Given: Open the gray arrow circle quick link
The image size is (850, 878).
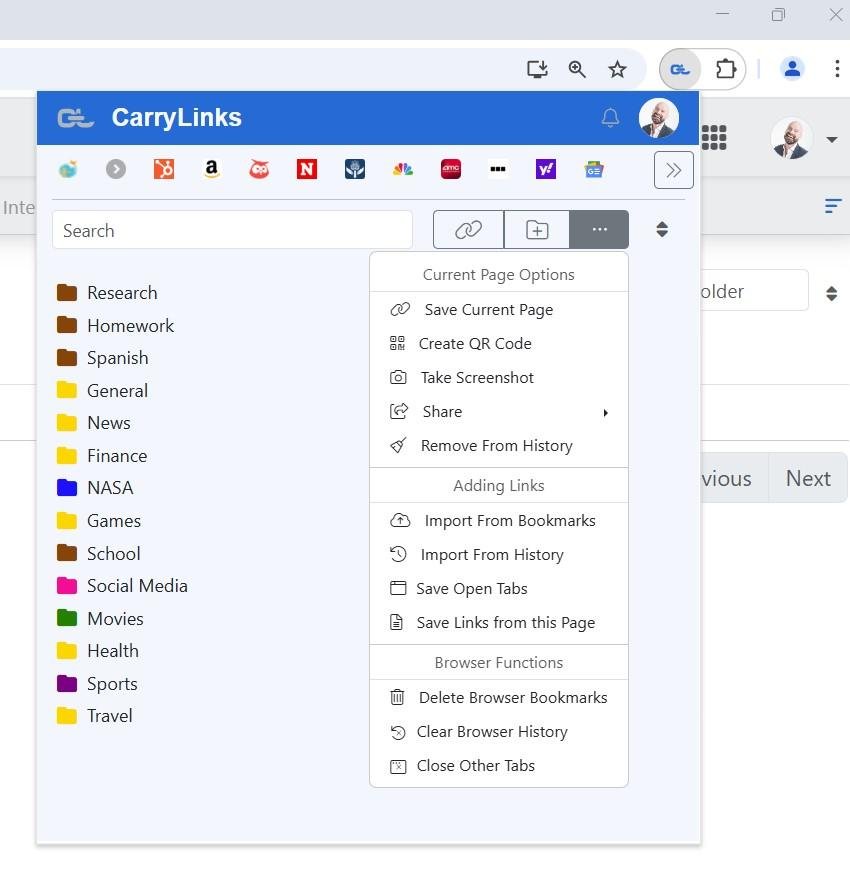Looking at the screenshot, I should click(116, 169).
